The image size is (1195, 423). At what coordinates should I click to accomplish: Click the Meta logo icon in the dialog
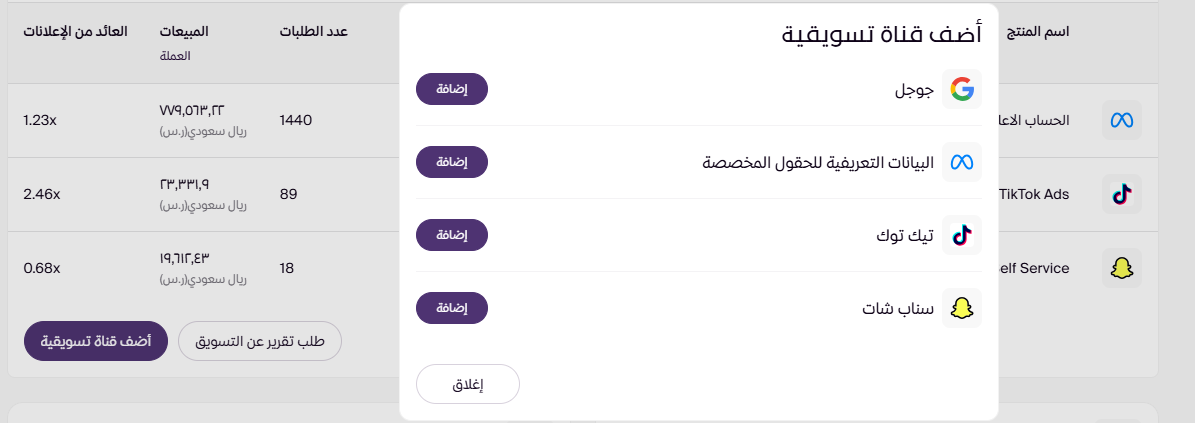coord(962,162)
